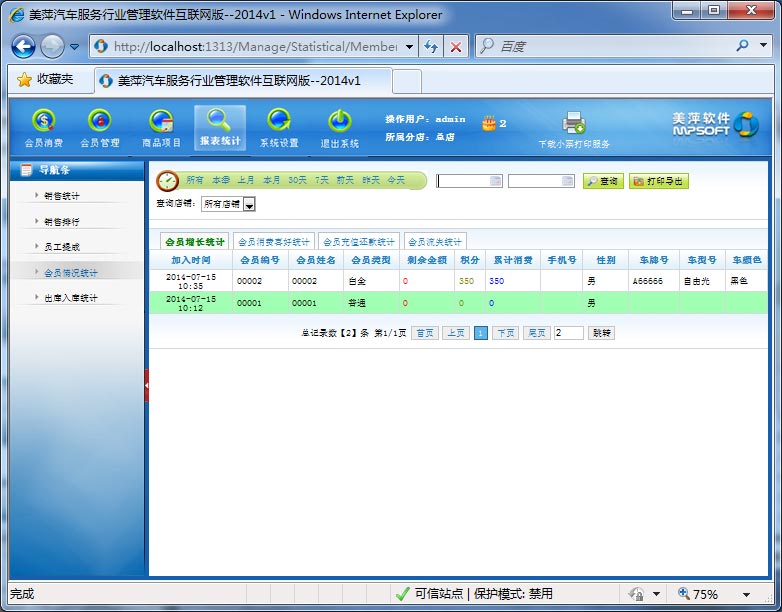Click the 打印导出 button
This screenshot has width=782, height=612.
click(x=658, y=181)
